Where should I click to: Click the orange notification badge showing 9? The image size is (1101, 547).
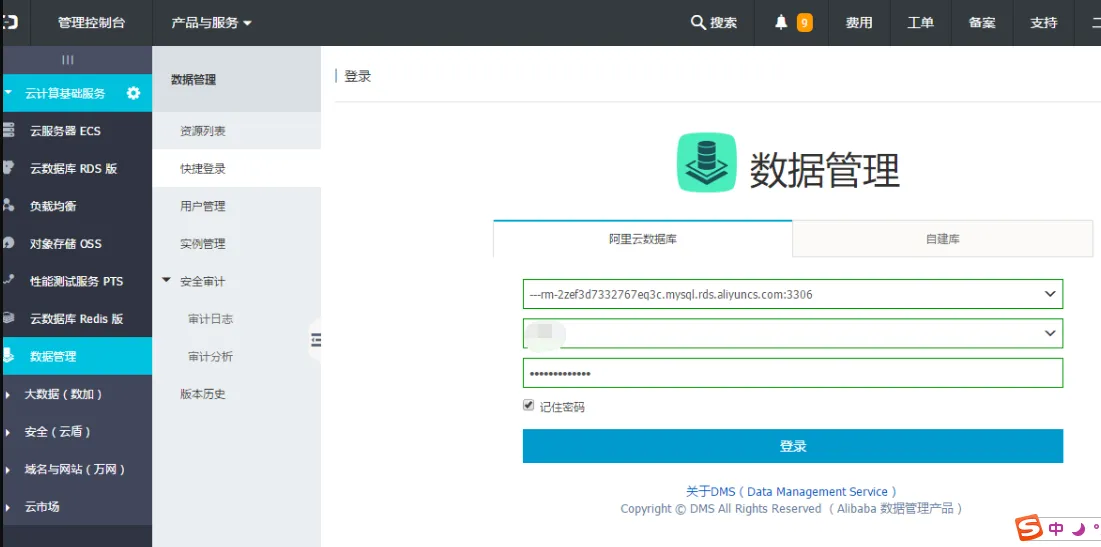point(805,23)
